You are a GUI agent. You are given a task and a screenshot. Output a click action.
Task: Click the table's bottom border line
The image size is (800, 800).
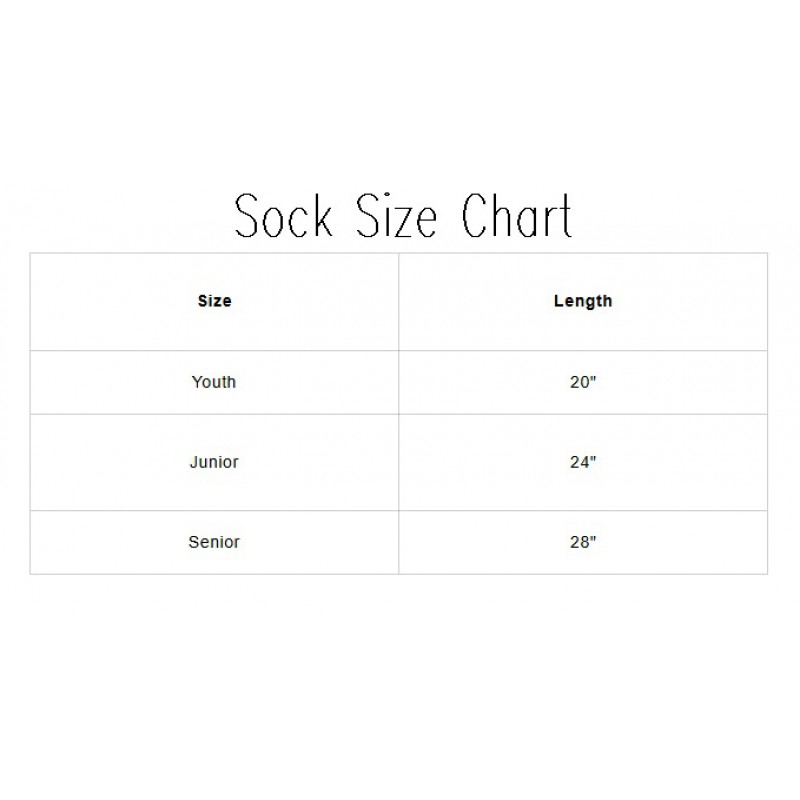398,574
